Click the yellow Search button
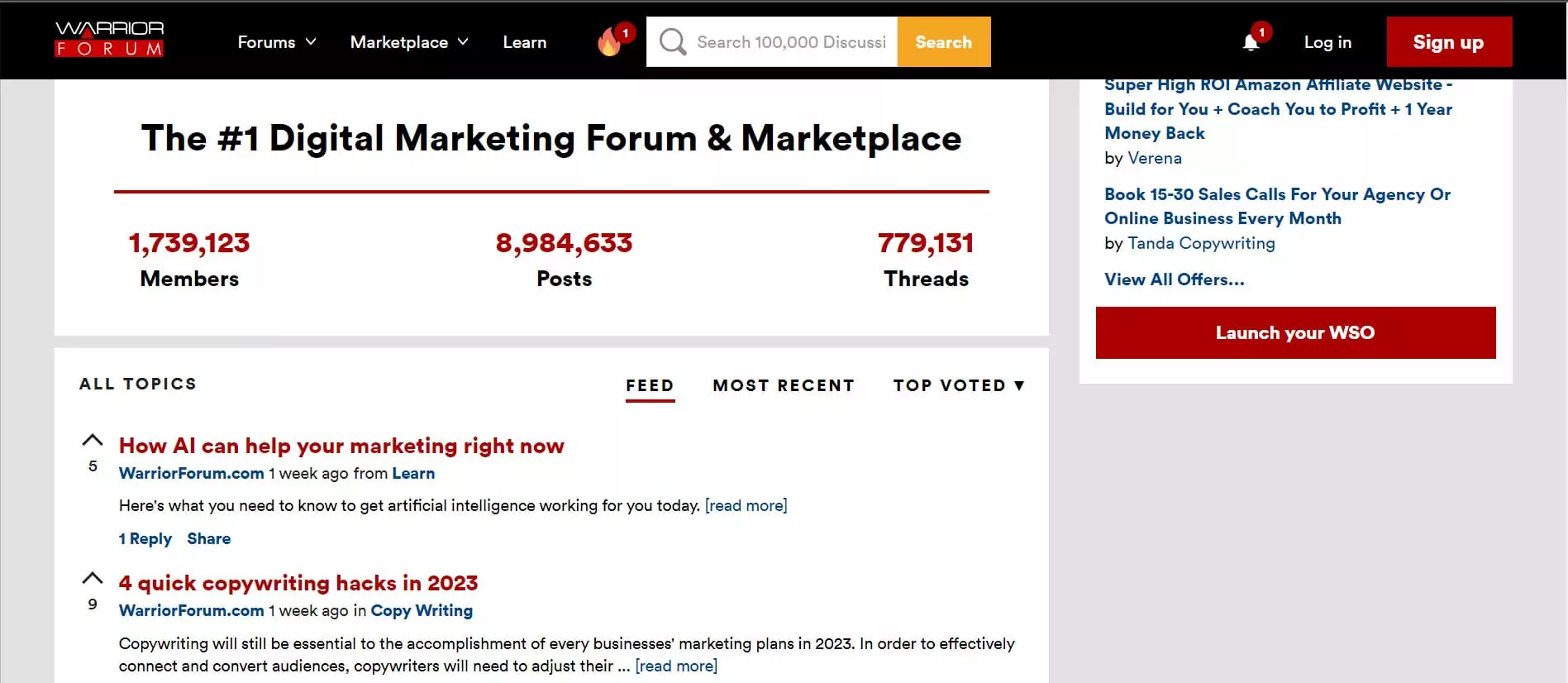 point(942,41)
